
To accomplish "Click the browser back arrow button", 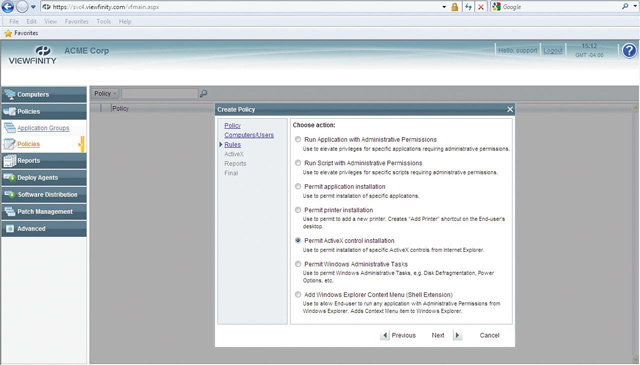I will [x=8, y=7].
